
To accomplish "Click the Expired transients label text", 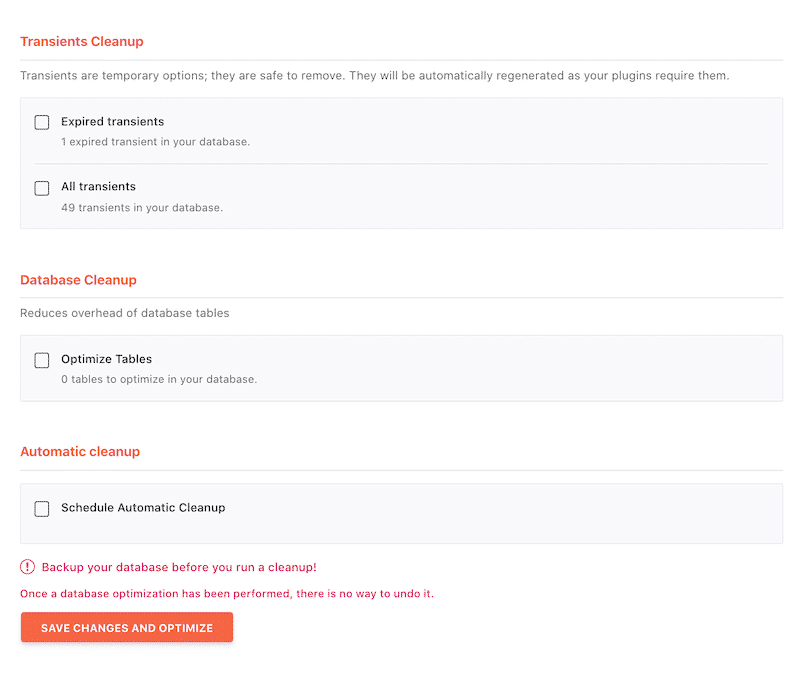I will pyautogui.click(x=112, y=121).
